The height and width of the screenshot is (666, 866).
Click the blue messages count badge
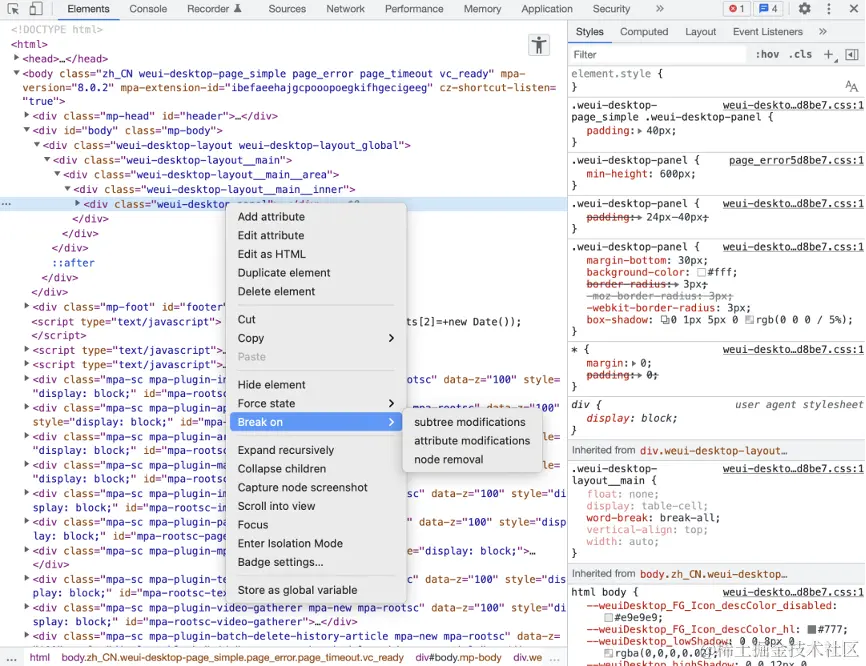coord(768,9)
